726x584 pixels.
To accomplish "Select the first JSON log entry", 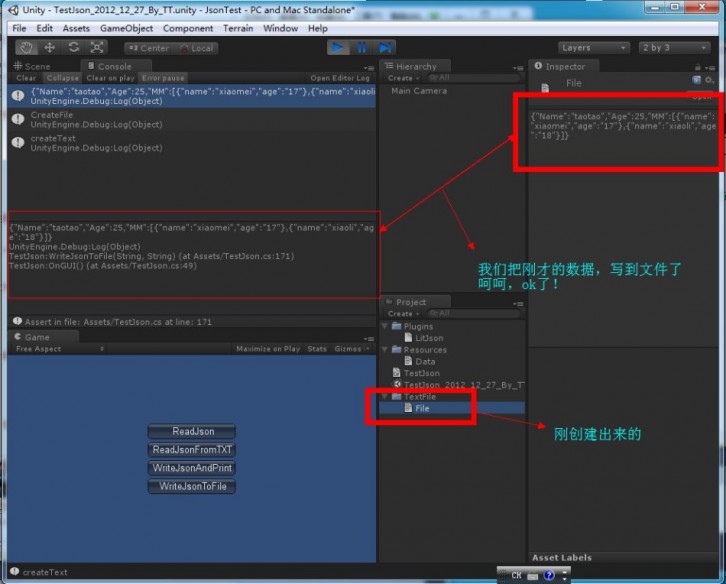I will 191,96.
